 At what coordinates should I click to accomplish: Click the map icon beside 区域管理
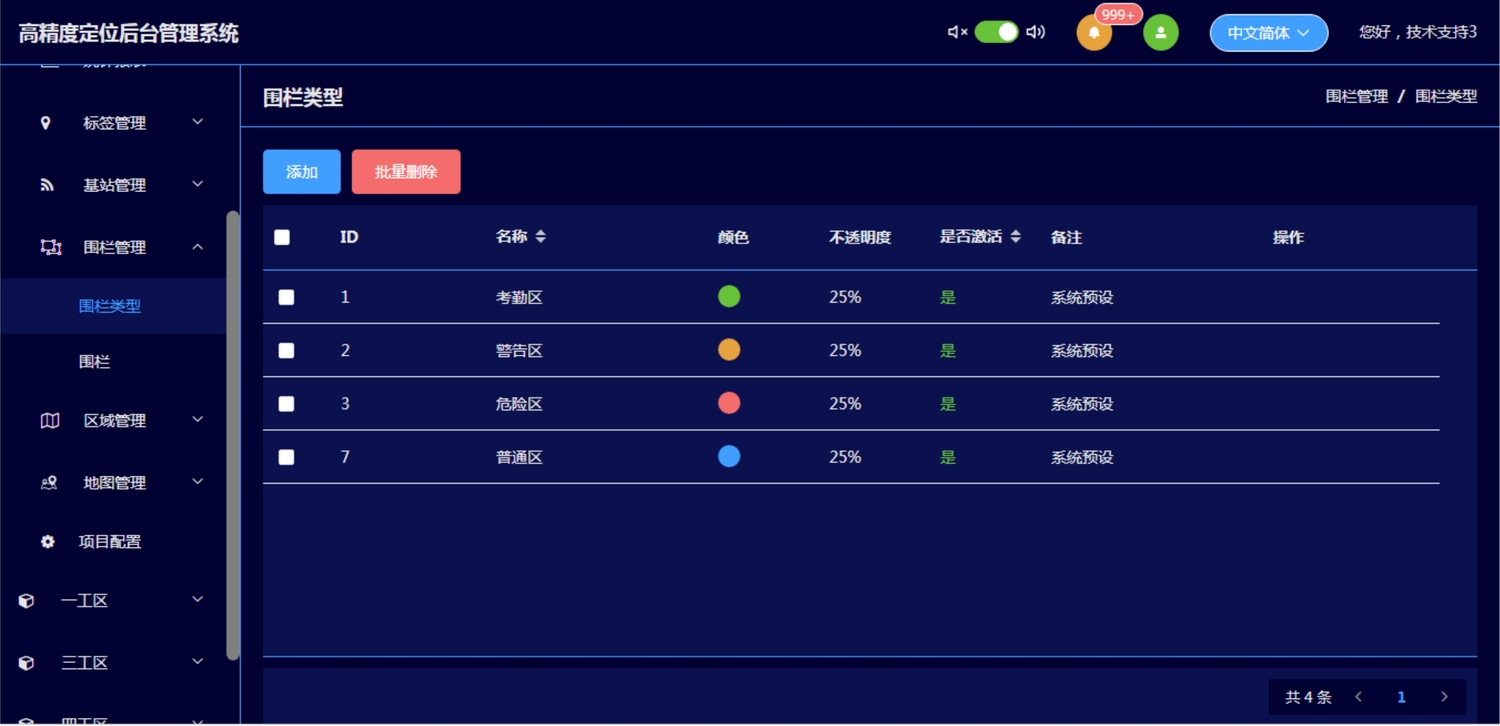(x=50, y=421)
